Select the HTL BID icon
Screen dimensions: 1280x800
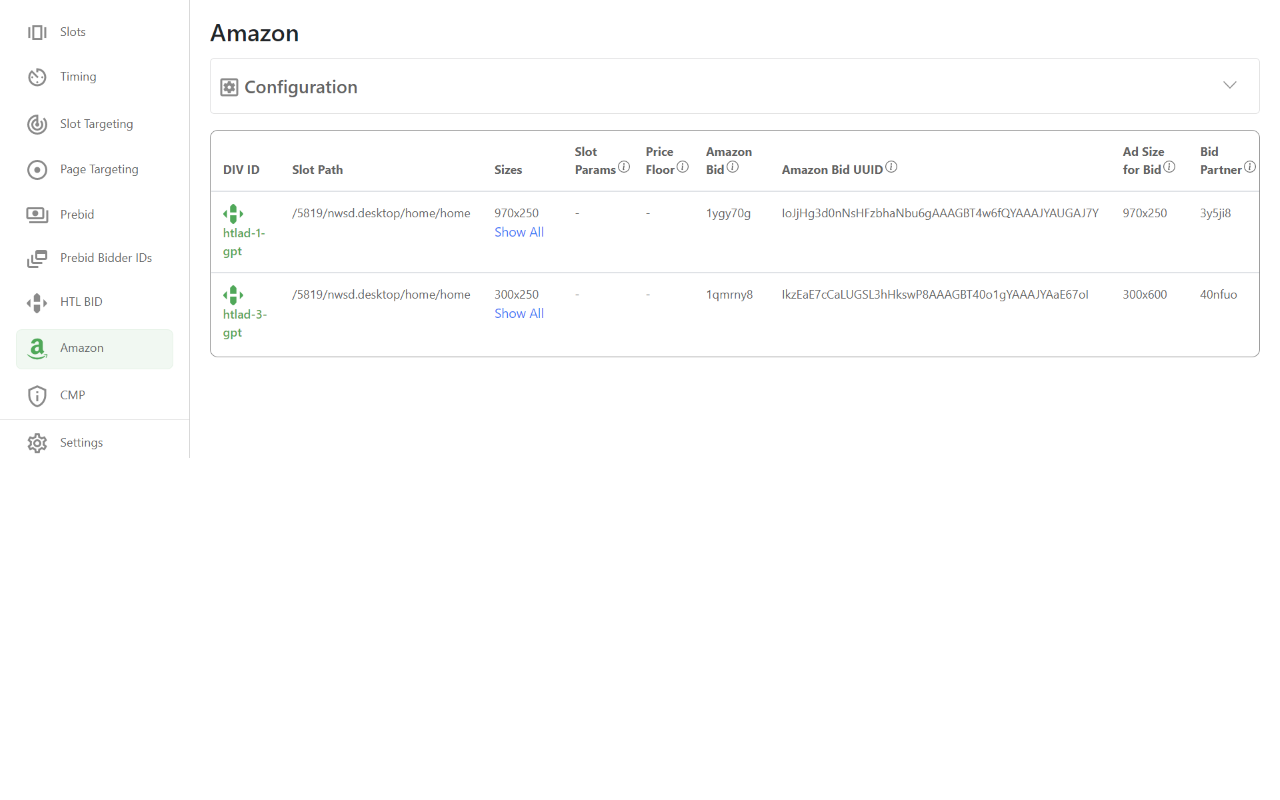click(37, 302)
